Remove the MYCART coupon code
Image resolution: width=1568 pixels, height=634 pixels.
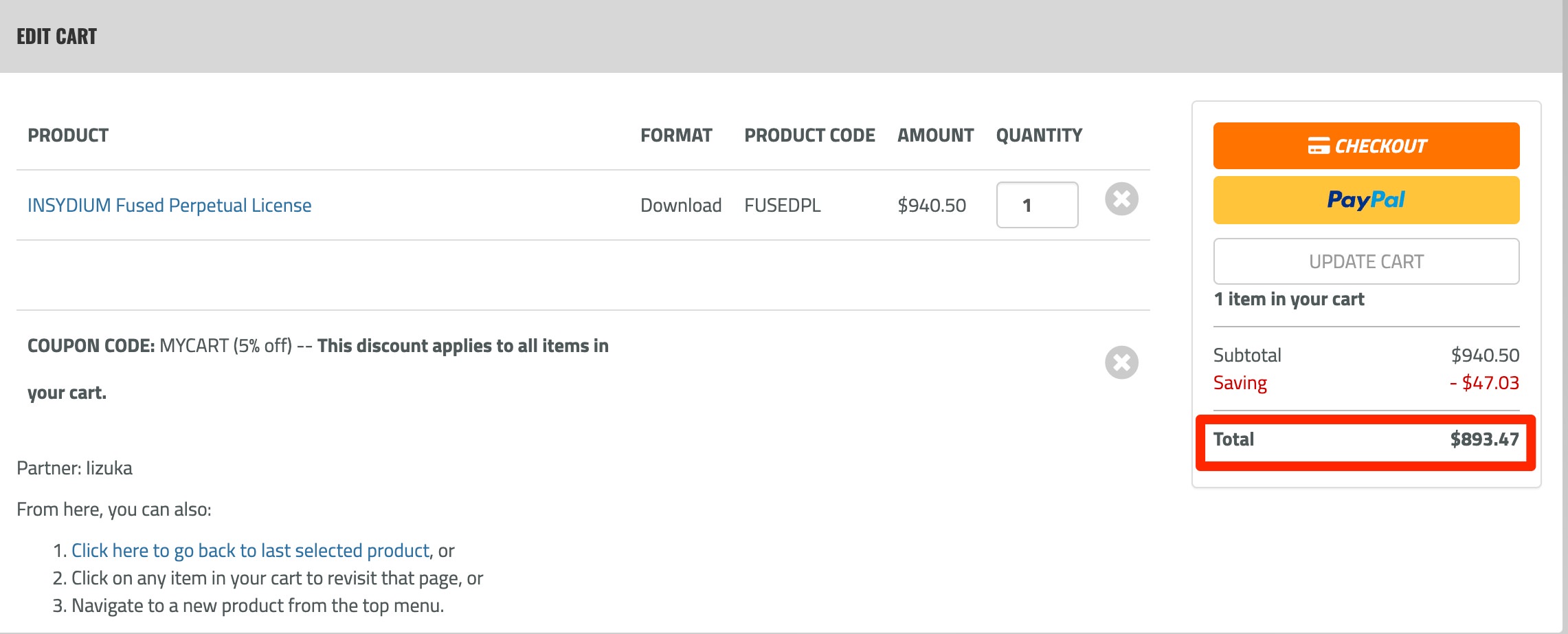(x=1121, y=362)
